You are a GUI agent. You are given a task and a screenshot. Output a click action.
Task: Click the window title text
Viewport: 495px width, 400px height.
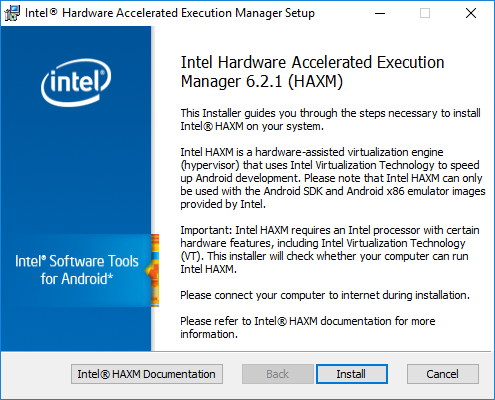[x=170, y=13]
